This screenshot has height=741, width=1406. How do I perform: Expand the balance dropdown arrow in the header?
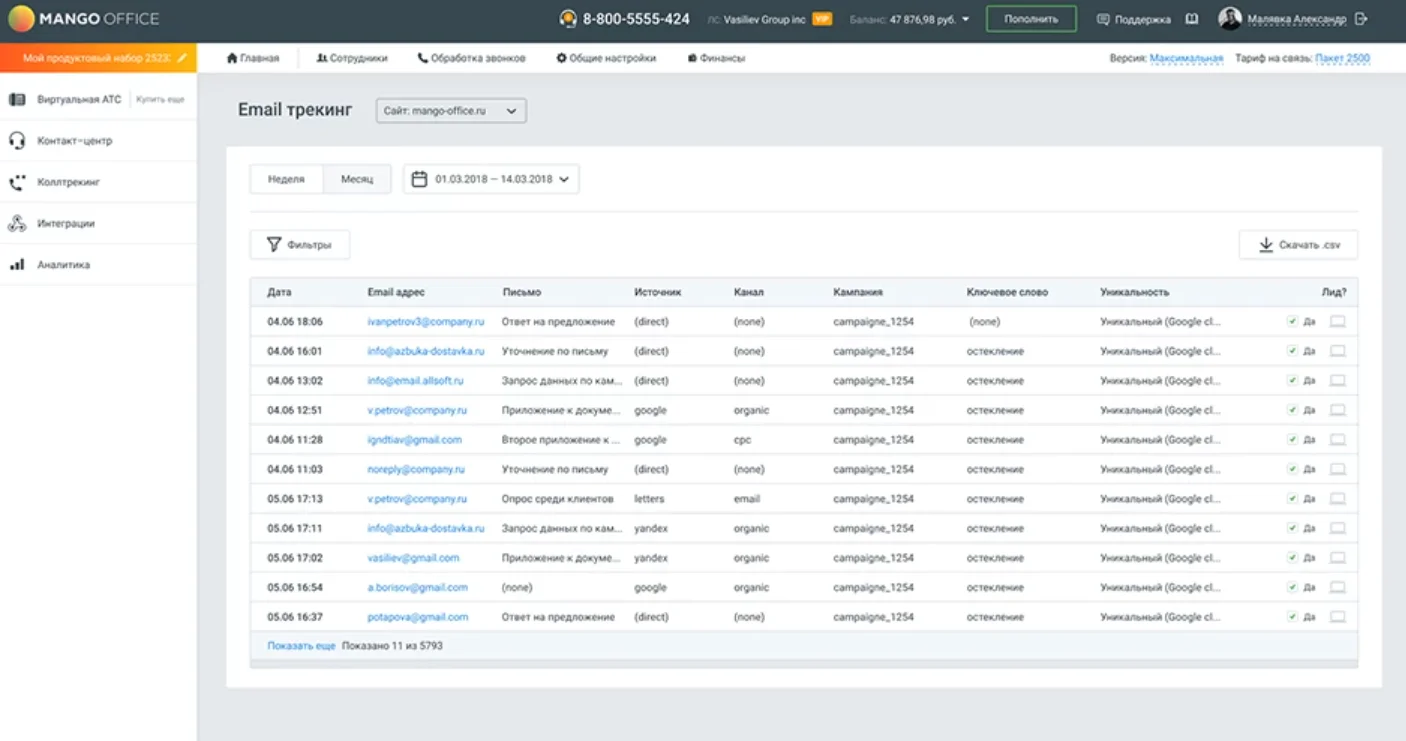pos(965,19)
